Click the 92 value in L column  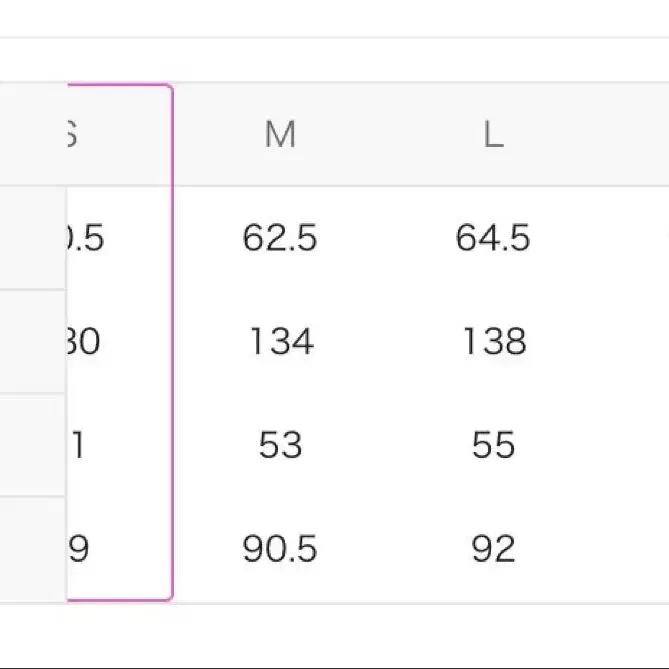pyautogui.click(x=493, y=548)
